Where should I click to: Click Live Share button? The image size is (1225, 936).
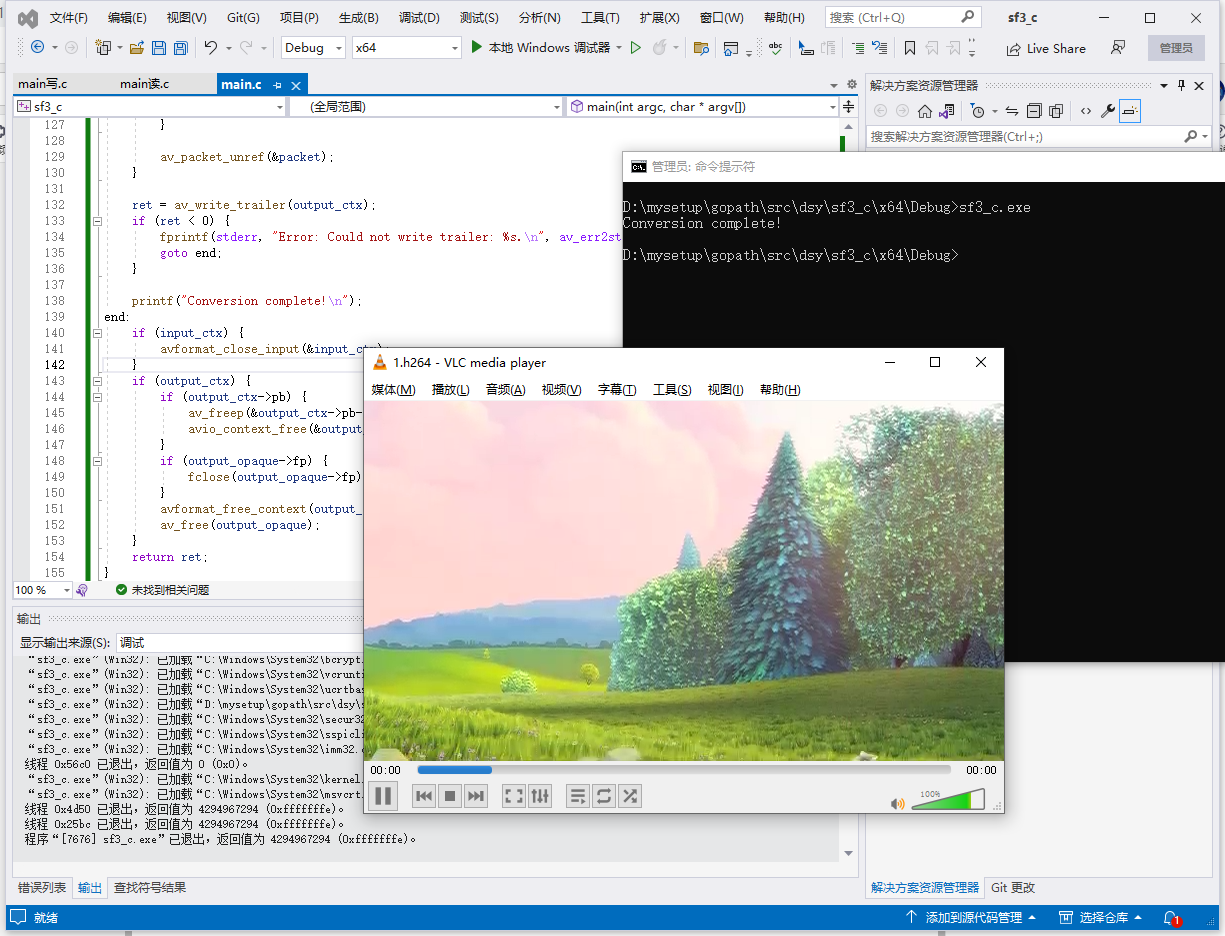pyautogui.click(x=1046, y=48)
